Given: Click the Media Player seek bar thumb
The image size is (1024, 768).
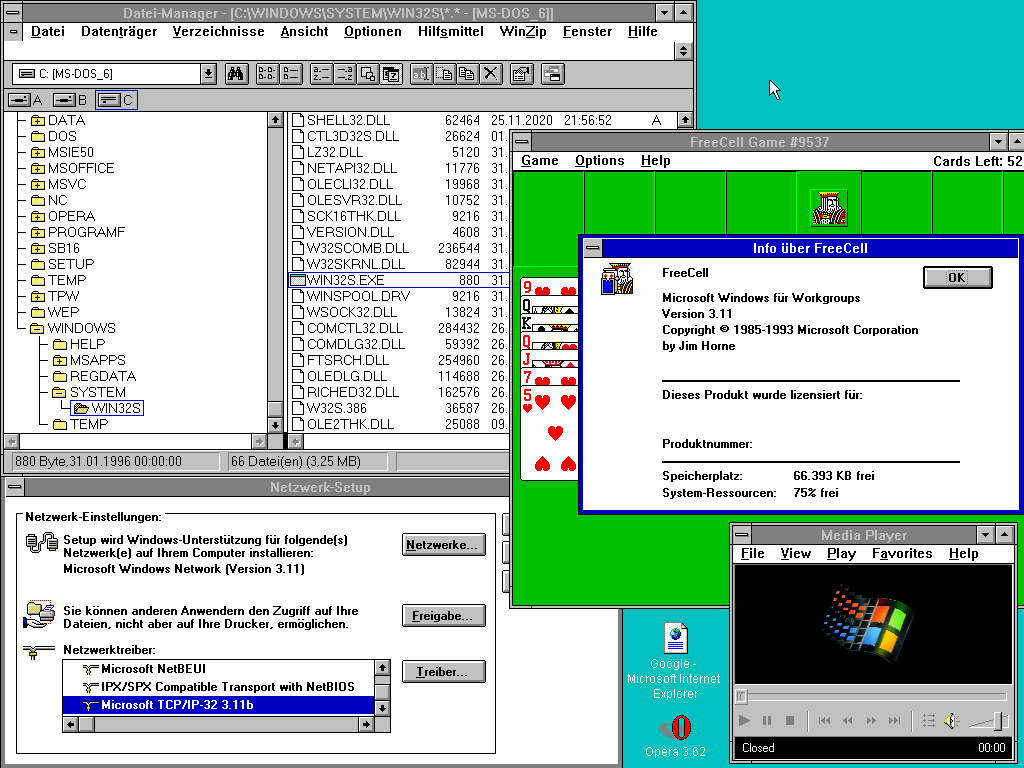Looking at the screenshot, I should point(741,696).
